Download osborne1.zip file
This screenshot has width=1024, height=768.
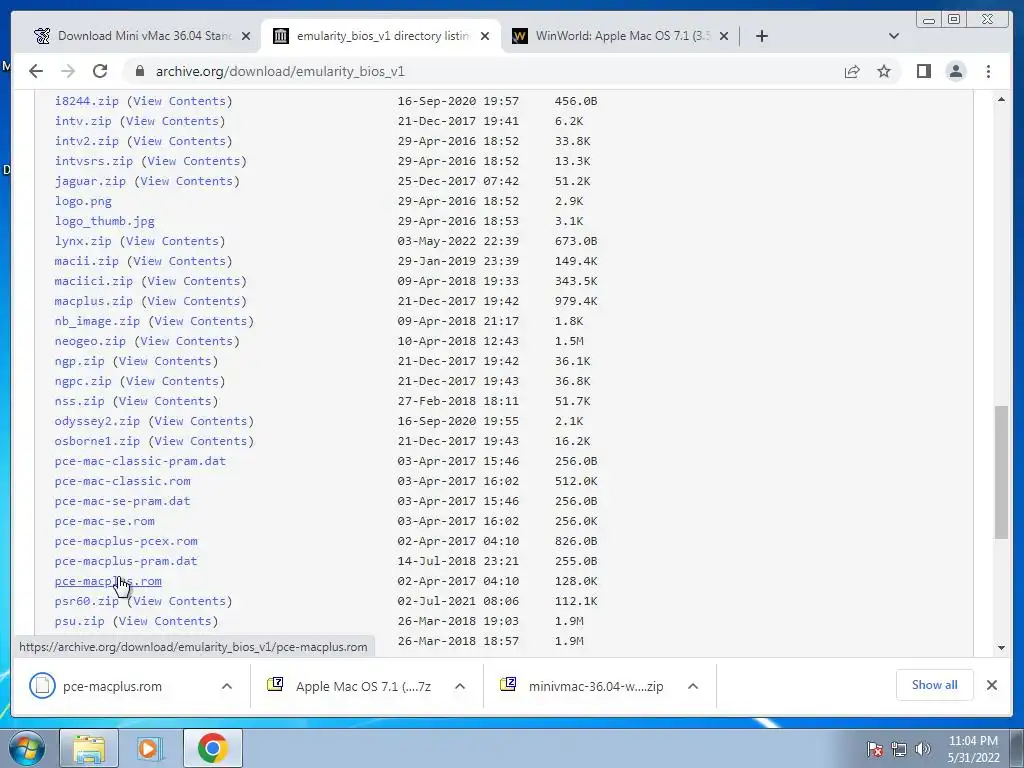pyautogui.click(x=97, y=441)
